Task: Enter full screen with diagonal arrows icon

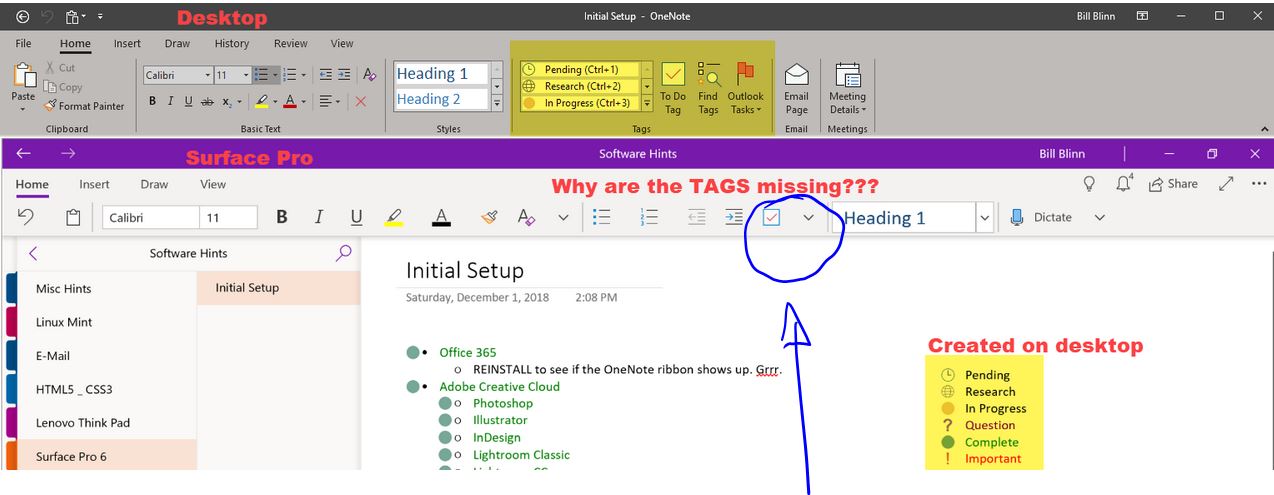Action: click(x=1227, y=184)
